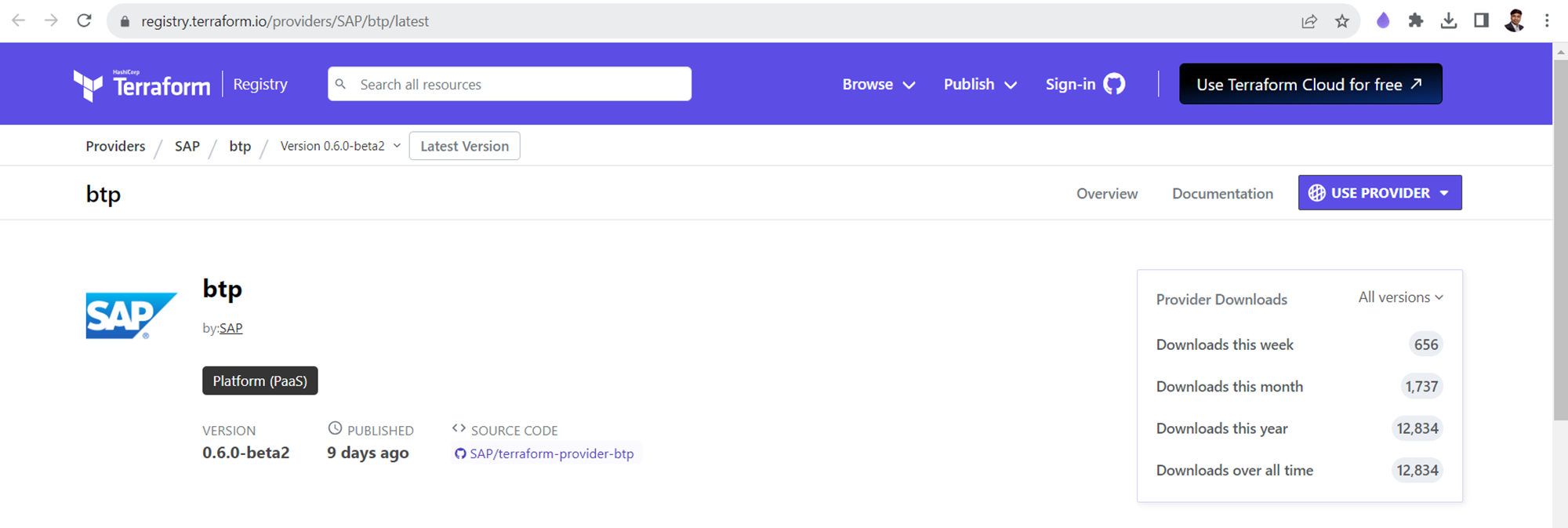Screen dimensions: 1568x528
Task: Click the SAP logo image
Action: (131, 315)
